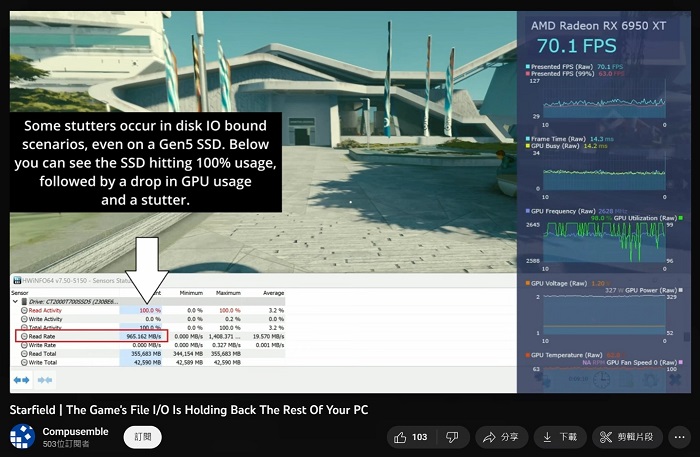Click the 965.162 MB/s read rate value
Screen dimensions: 700x457
coord(143,336)
